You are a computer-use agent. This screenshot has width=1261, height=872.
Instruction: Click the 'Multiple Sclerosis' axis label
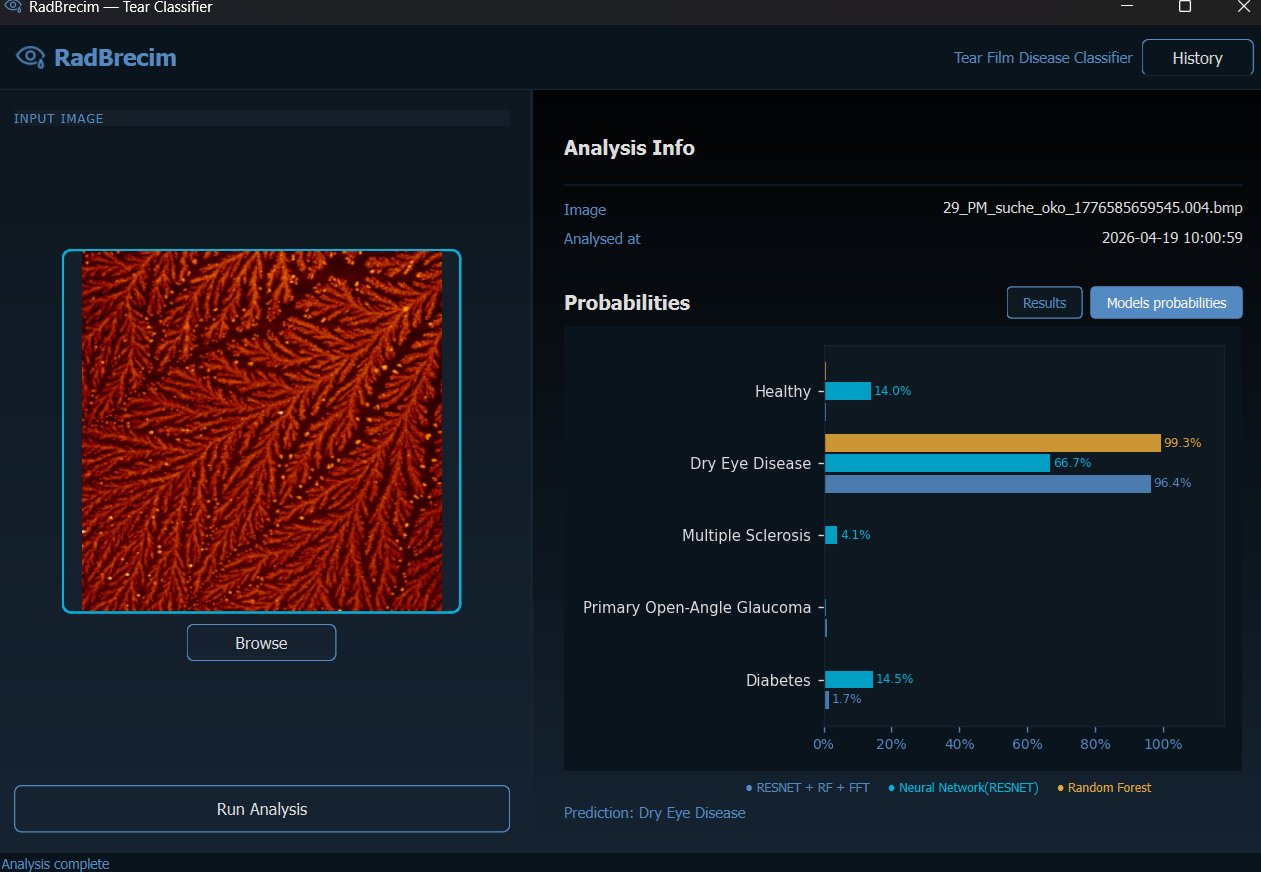(746, 535)
